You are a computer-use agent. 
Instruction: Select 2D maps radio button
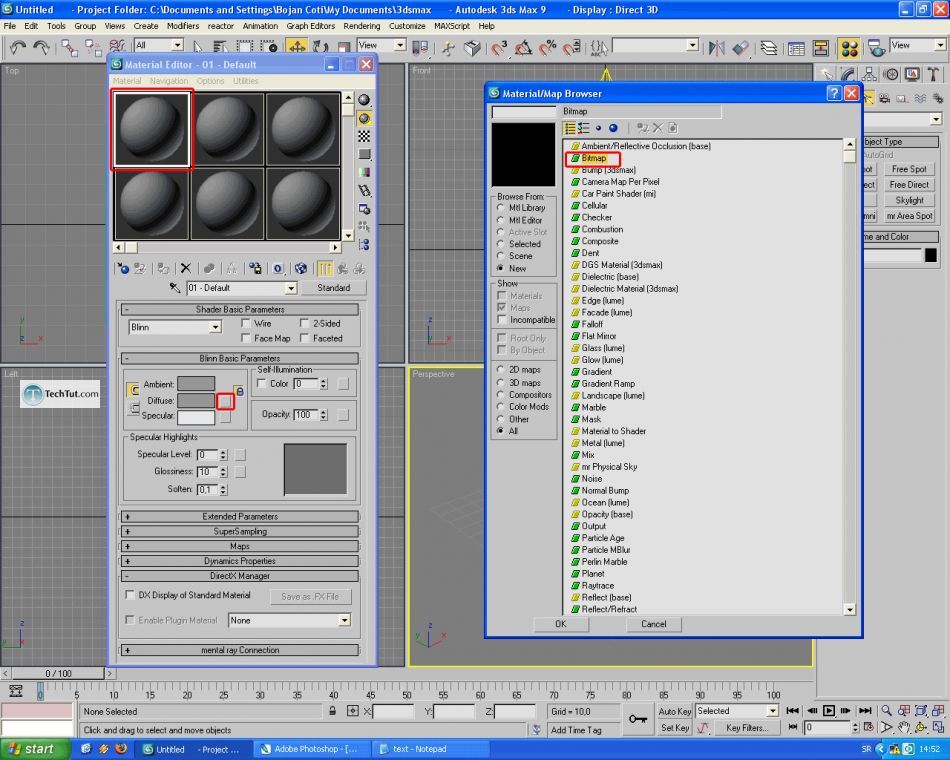pyautogui.click(x=500, y=369)
